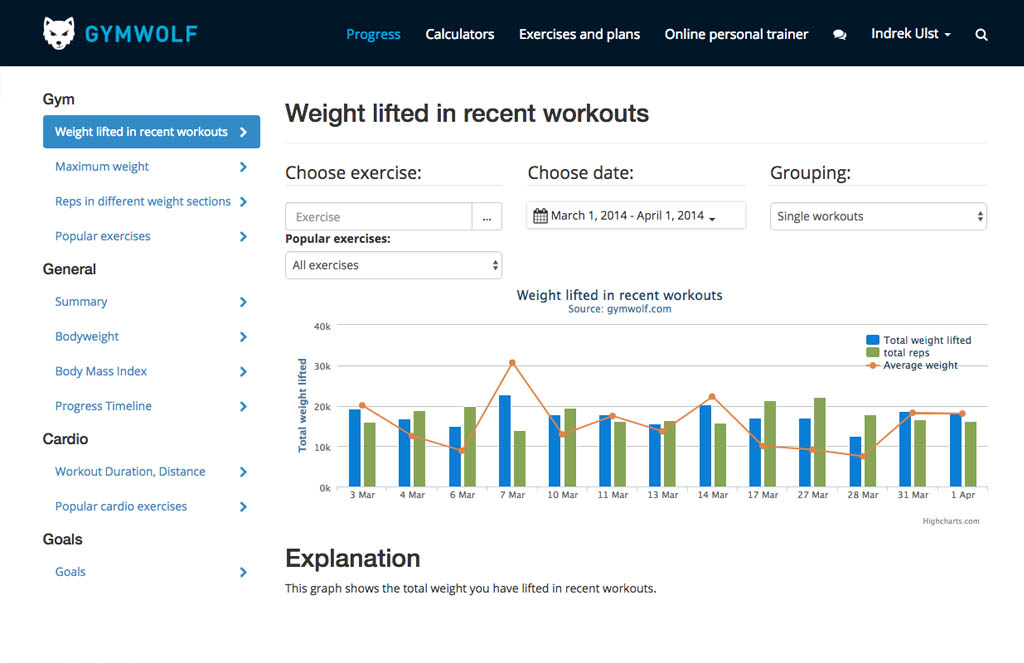Click the blue 7 Mar weight bar
The width and height of the screenshot is (1024, 663).
coord(505,441)
